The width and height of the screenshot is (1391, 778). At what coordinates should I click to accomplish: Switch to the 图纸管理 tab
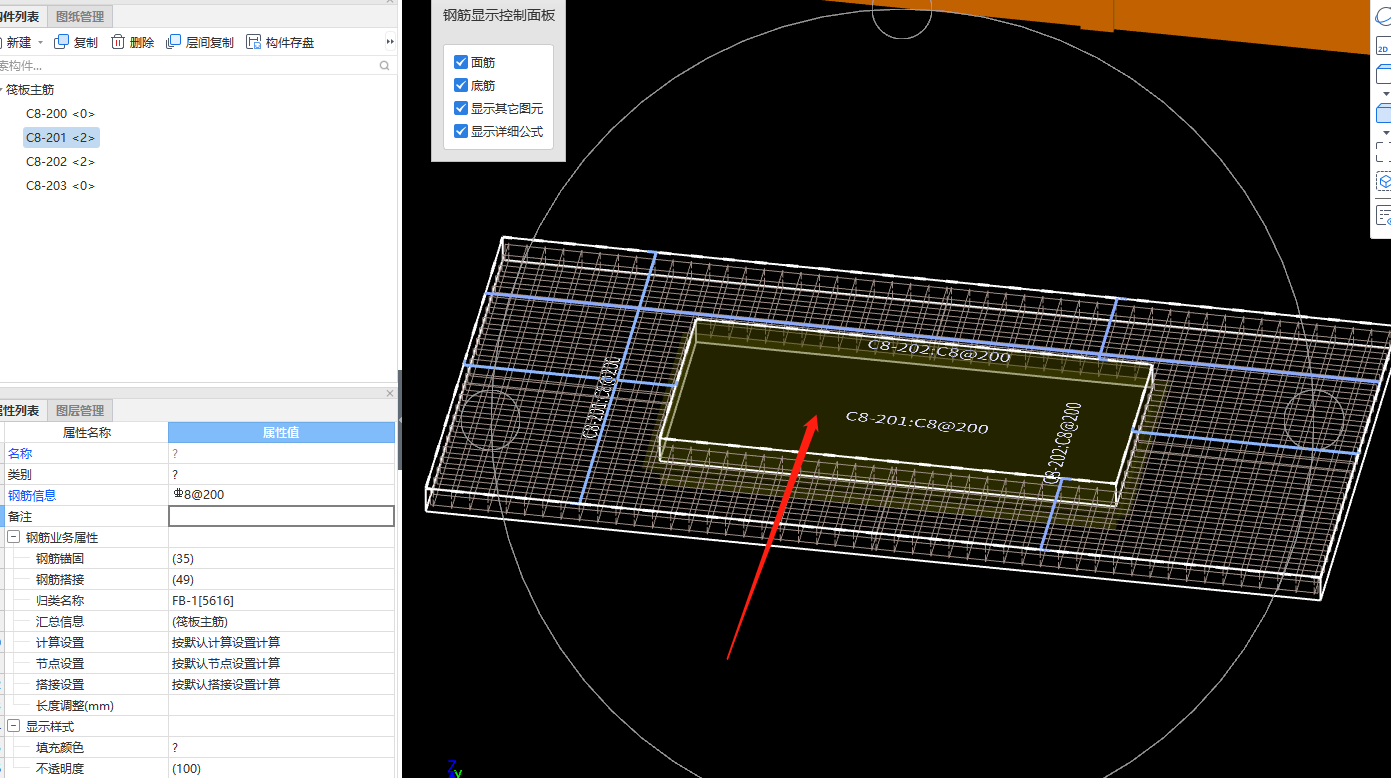tap(80, 16)
